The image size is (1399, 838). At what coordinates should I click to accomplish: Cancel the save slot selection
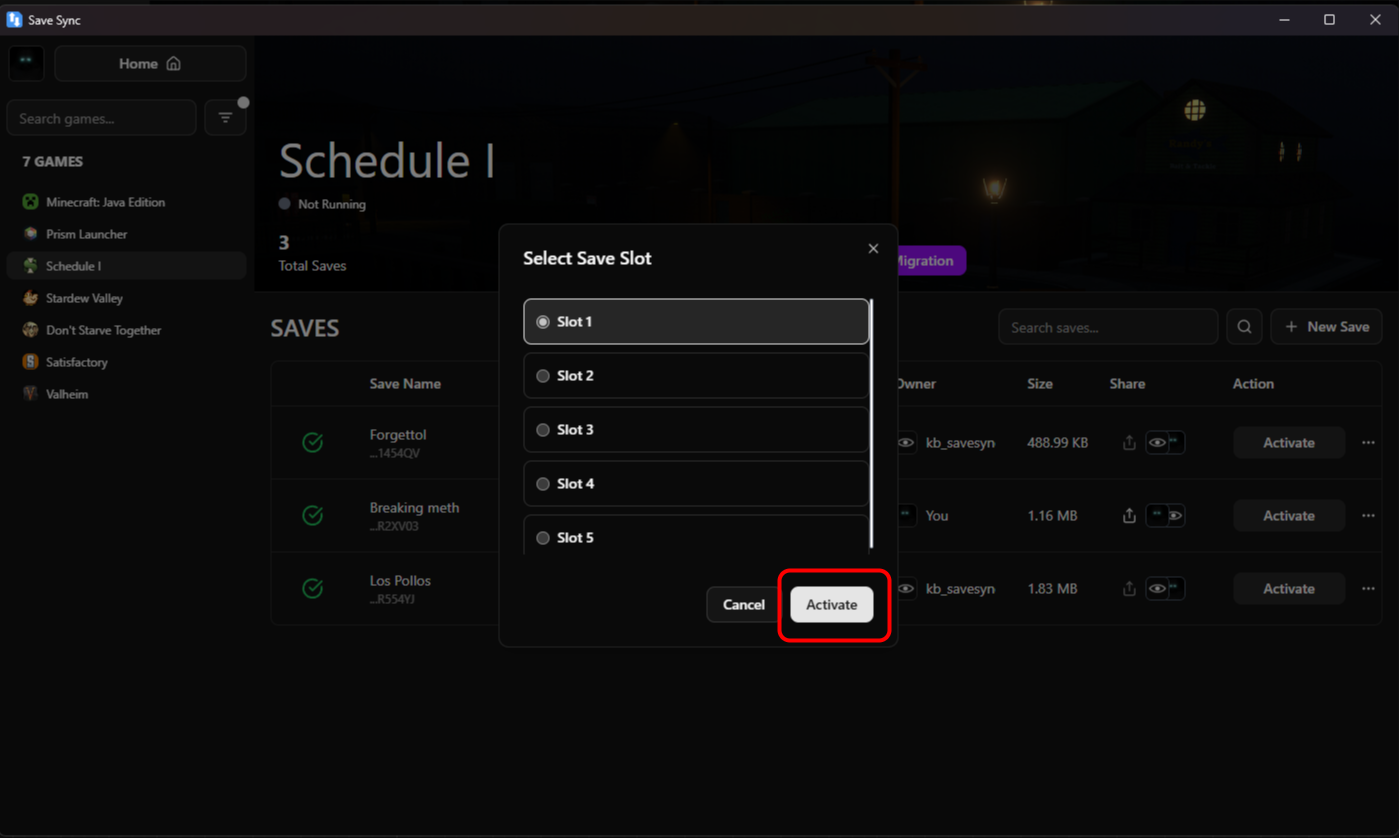(x=743, y=604)
